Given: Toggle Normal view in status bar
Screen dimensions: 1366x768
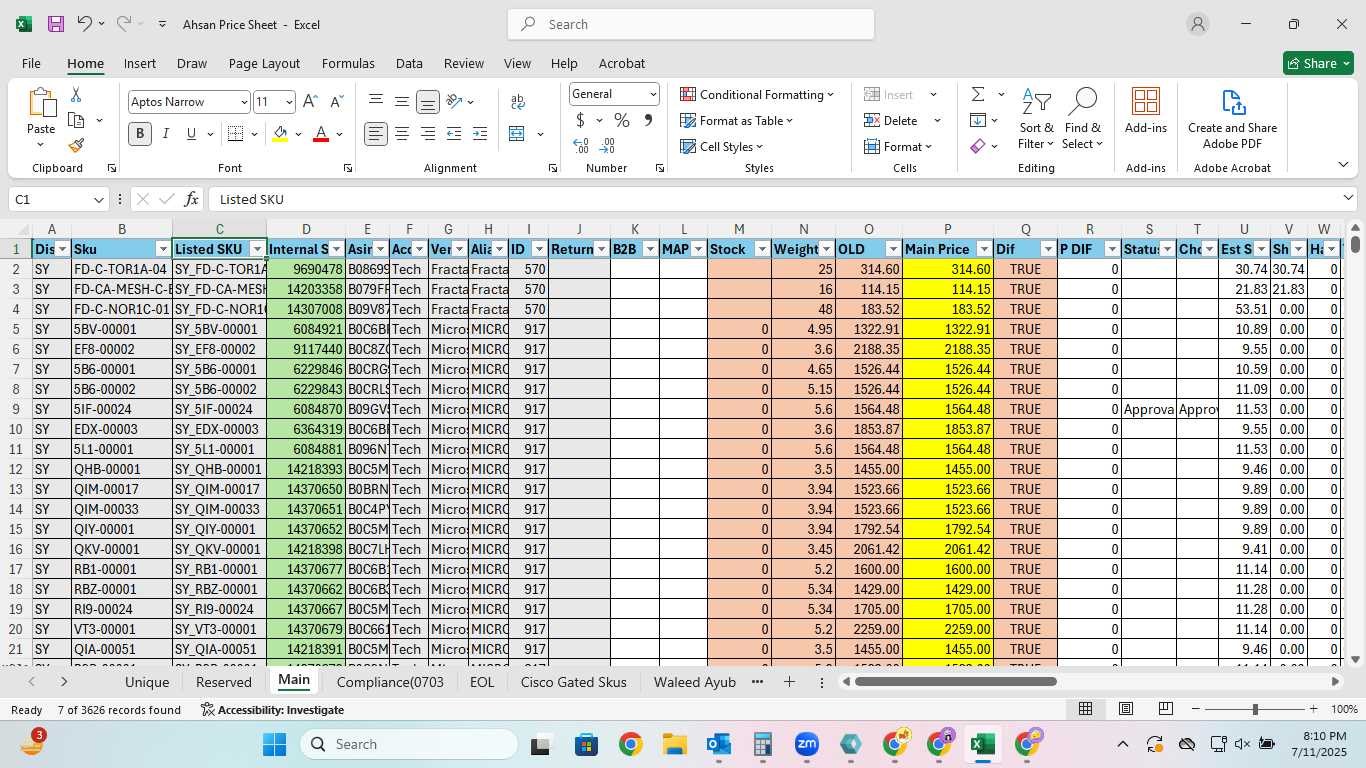Looking at the screenshot, I should 1085,709.
